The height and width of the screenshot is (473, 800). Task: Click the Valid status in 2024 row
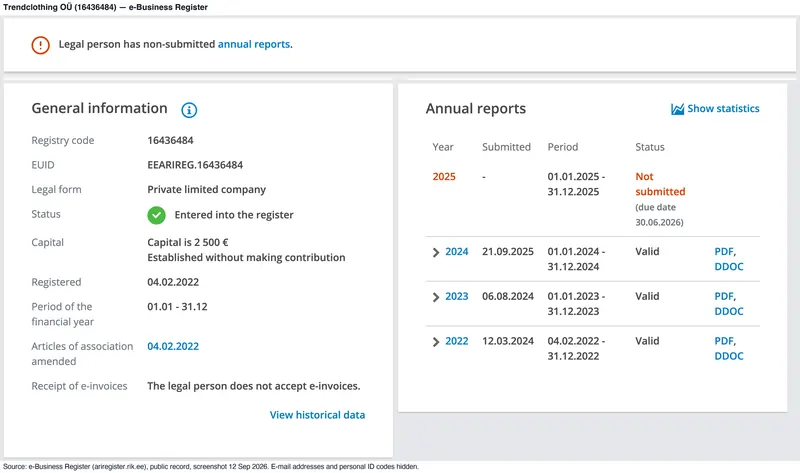pyautogui.click(x=647, y=252)
